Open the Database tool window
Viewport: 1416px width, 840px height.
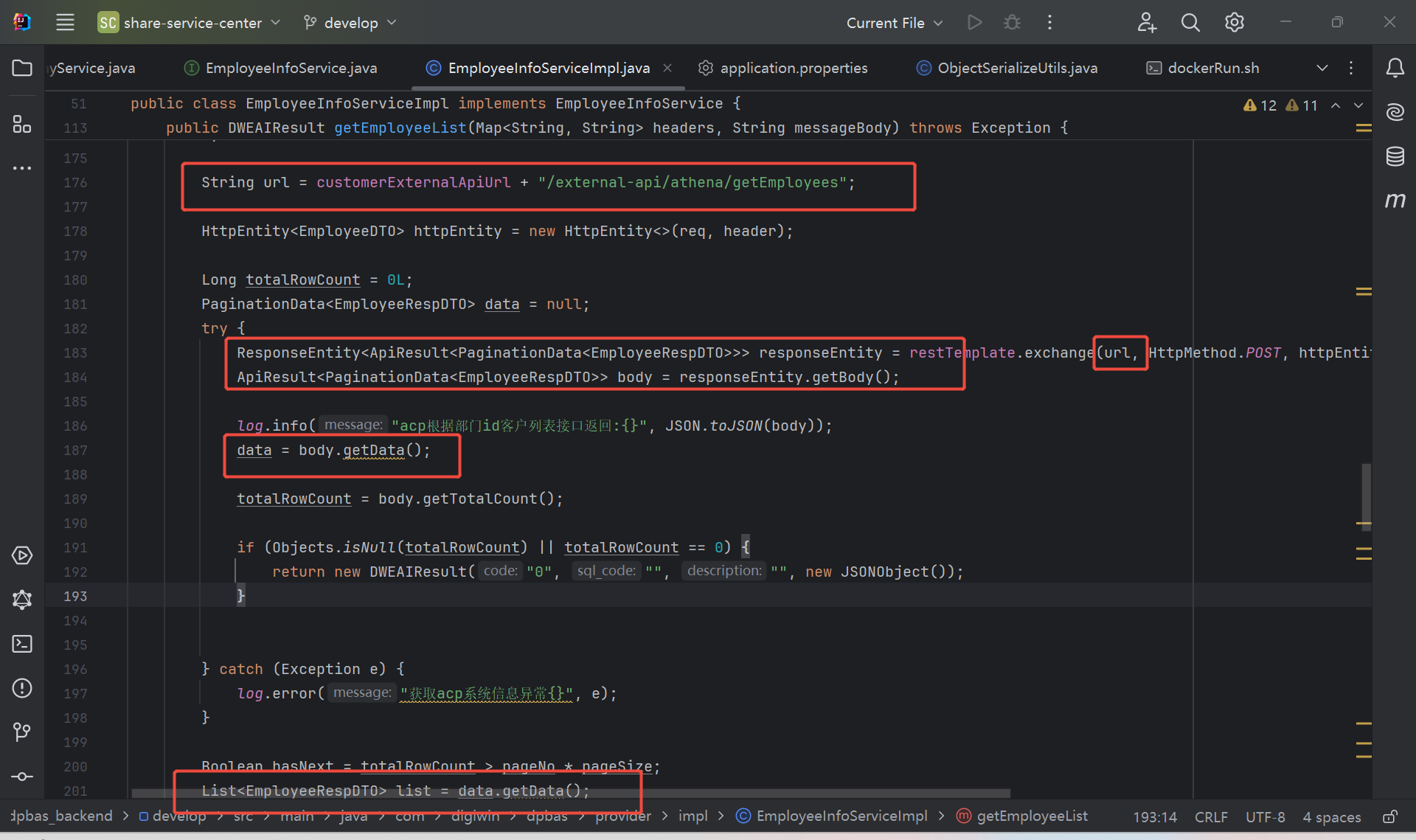[1395, 156]
